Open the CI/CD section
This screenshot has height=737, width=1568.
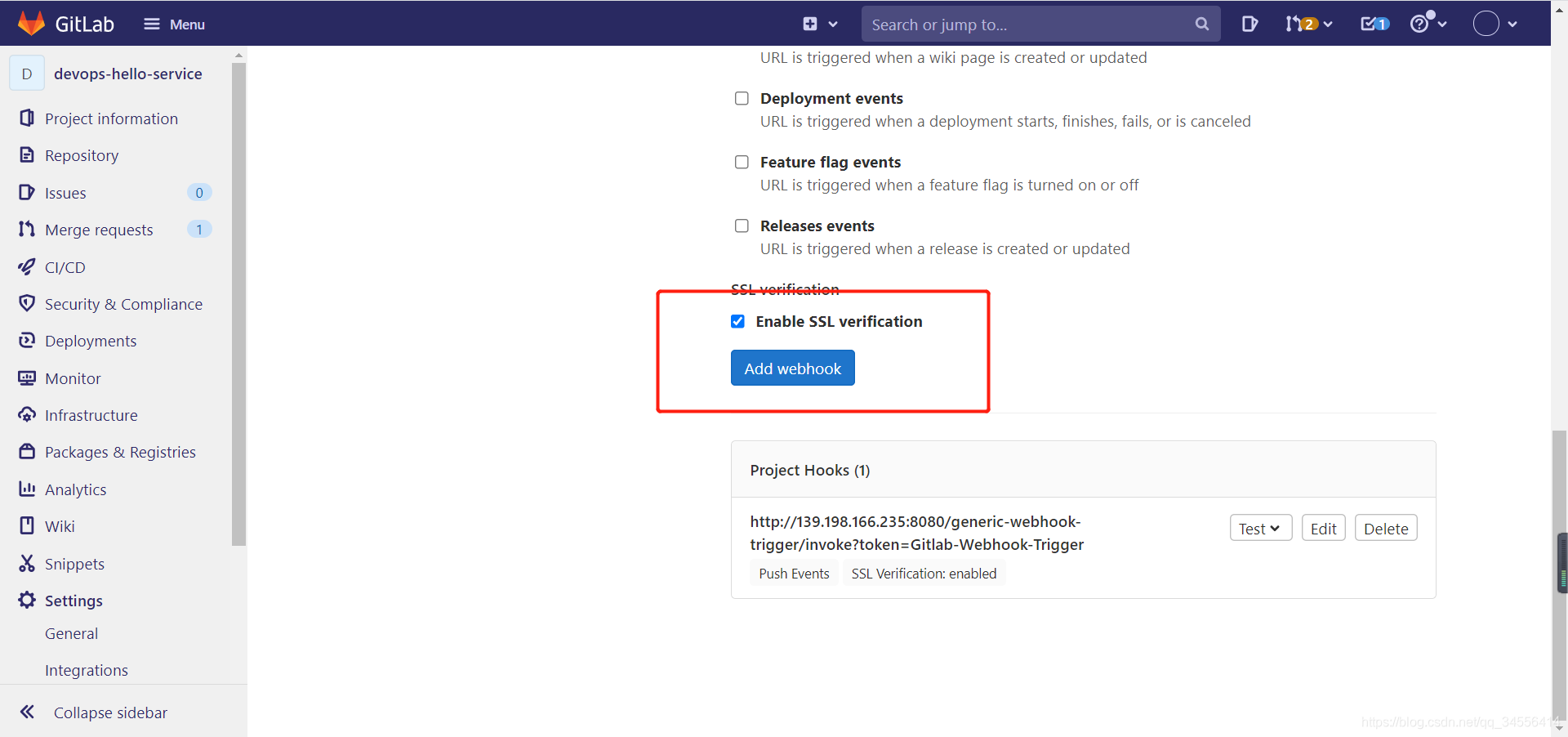point(65,266)
